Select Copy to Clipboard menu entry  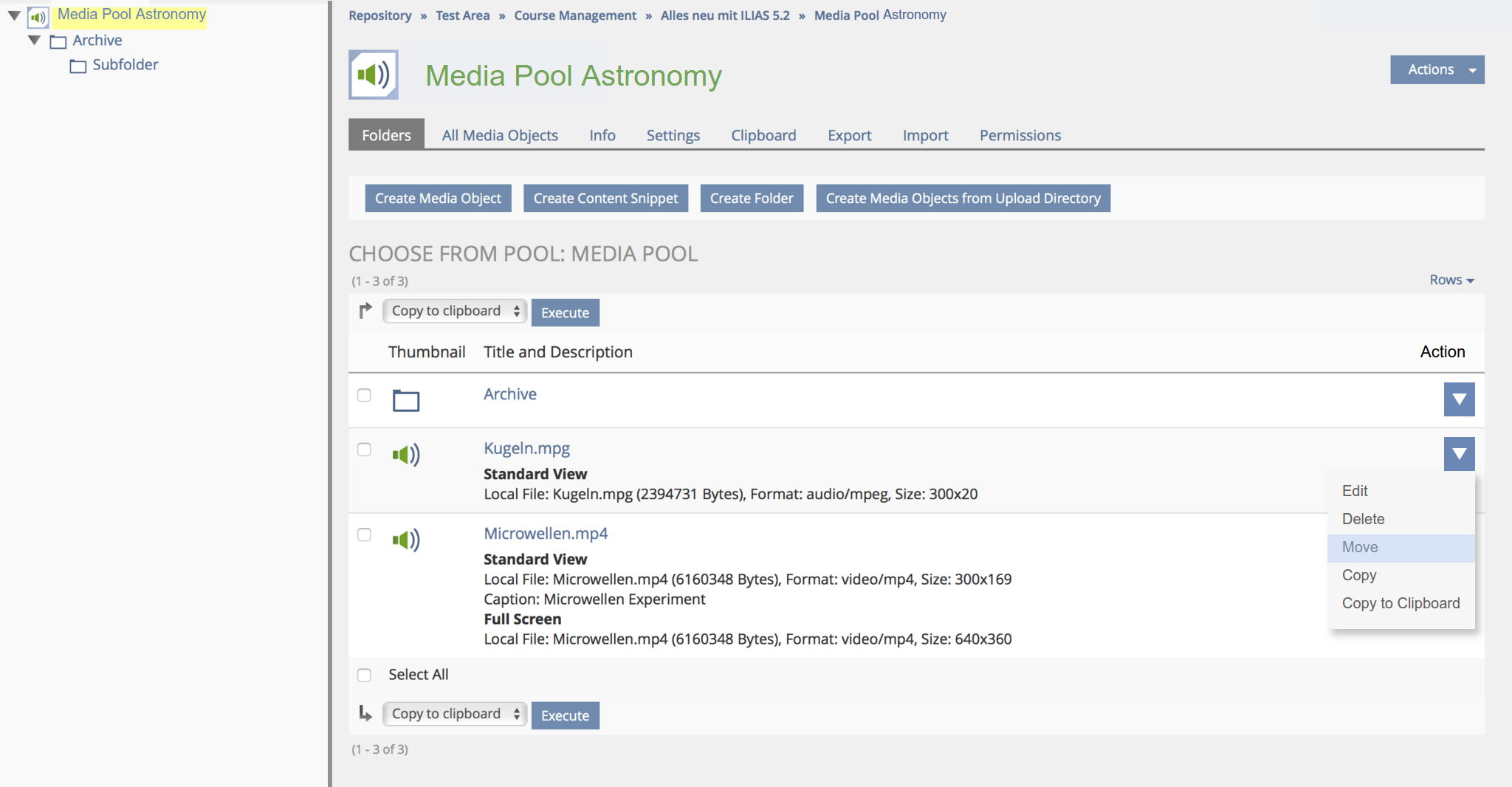[x=1401, y=603]
